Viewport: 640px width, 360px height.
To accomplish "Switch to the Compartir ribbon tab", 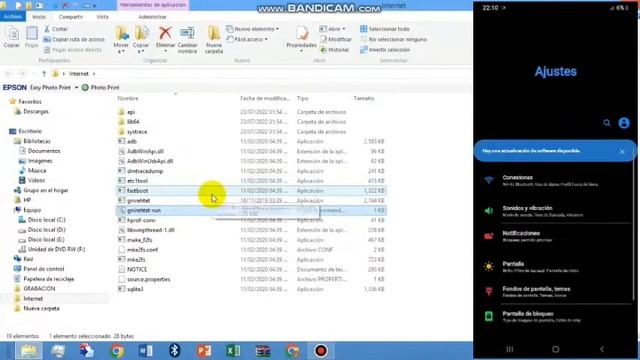I will [71, 17].
